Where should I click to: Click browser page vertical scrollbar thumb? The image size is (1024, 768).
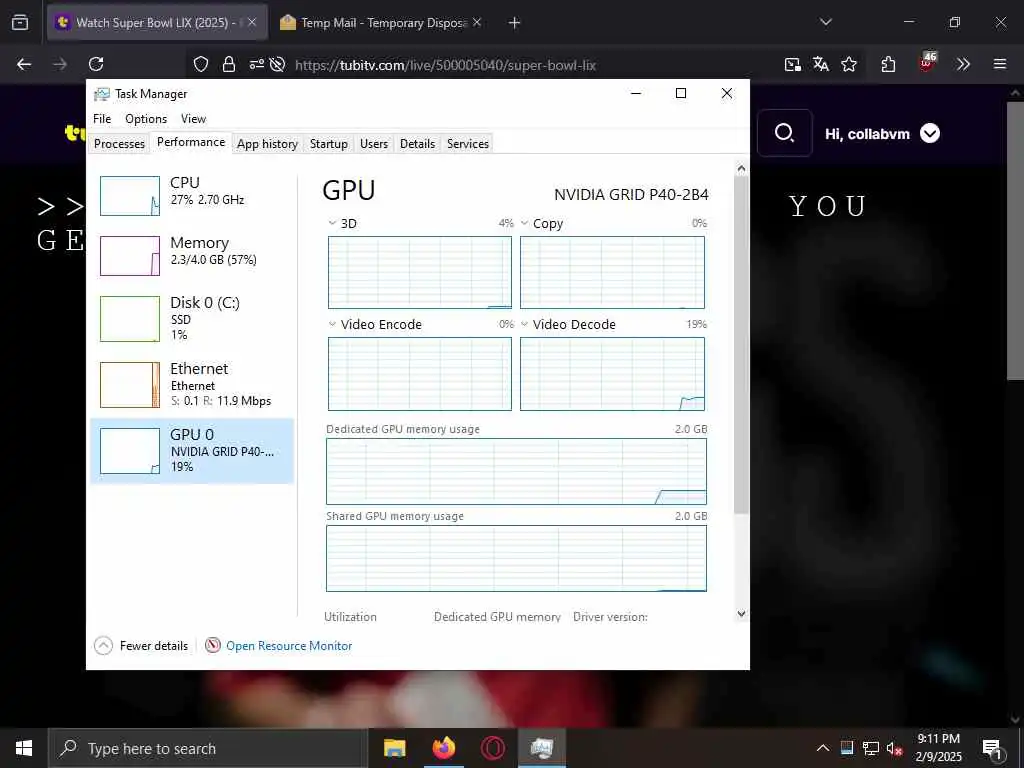coord(1016,240)
